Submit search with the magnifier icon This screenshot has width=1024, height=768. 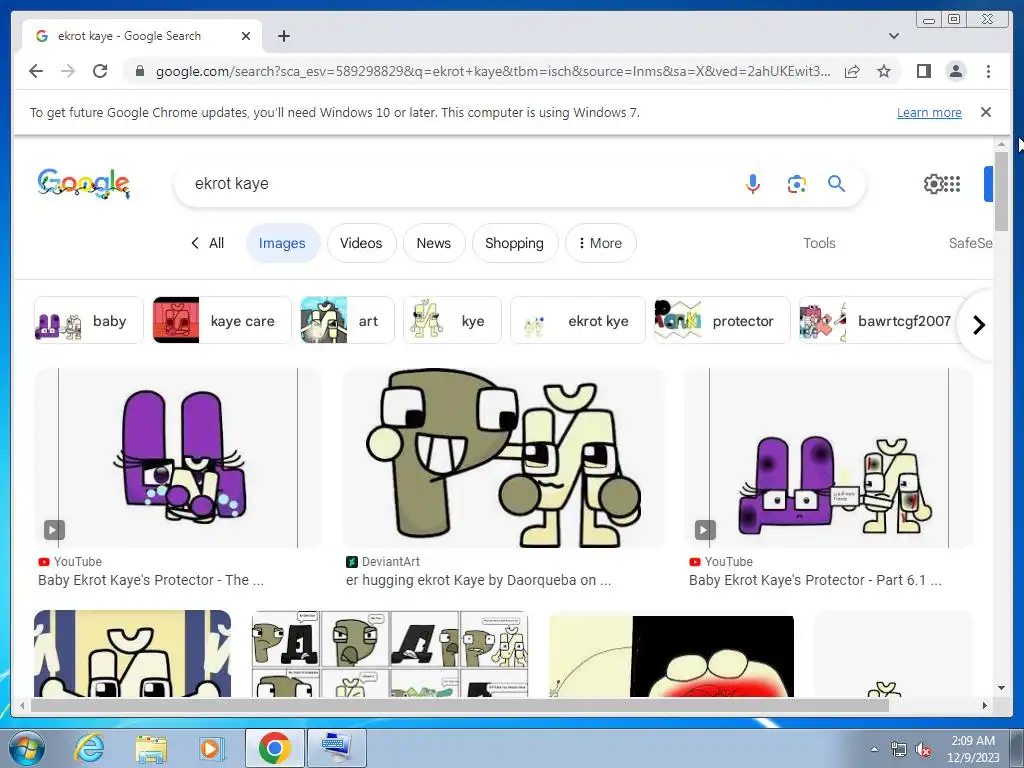point(836,184)
